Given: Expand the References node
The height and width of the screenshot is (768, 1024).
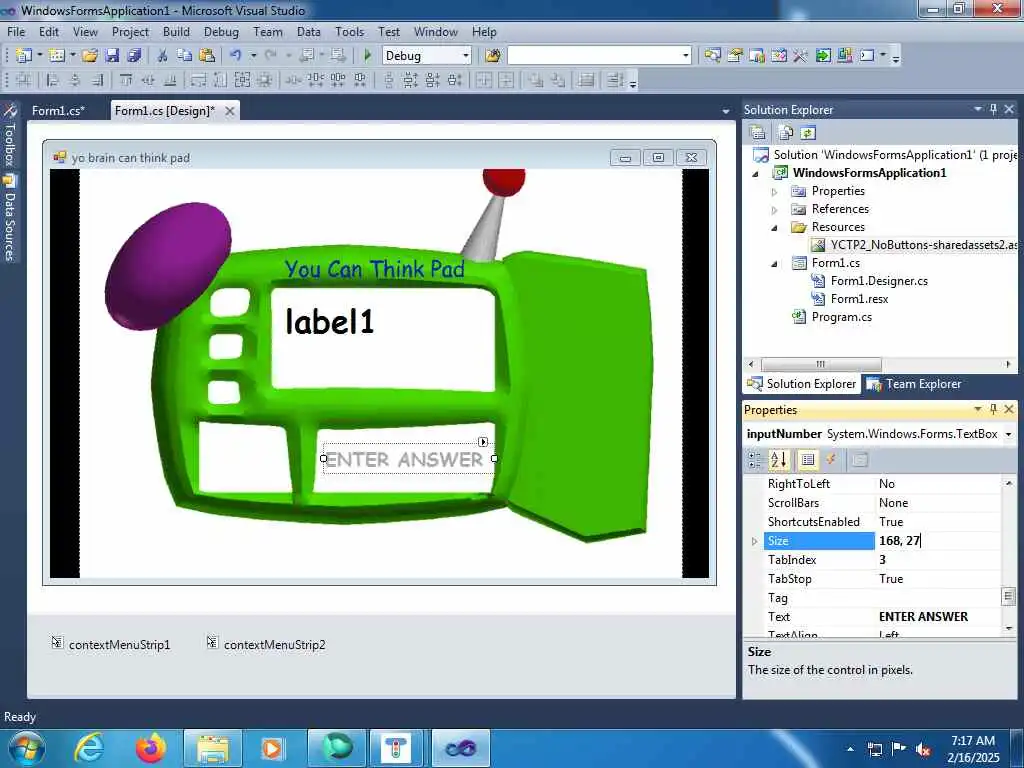Looking at the screenshot, I should click(x=775, y=210).
